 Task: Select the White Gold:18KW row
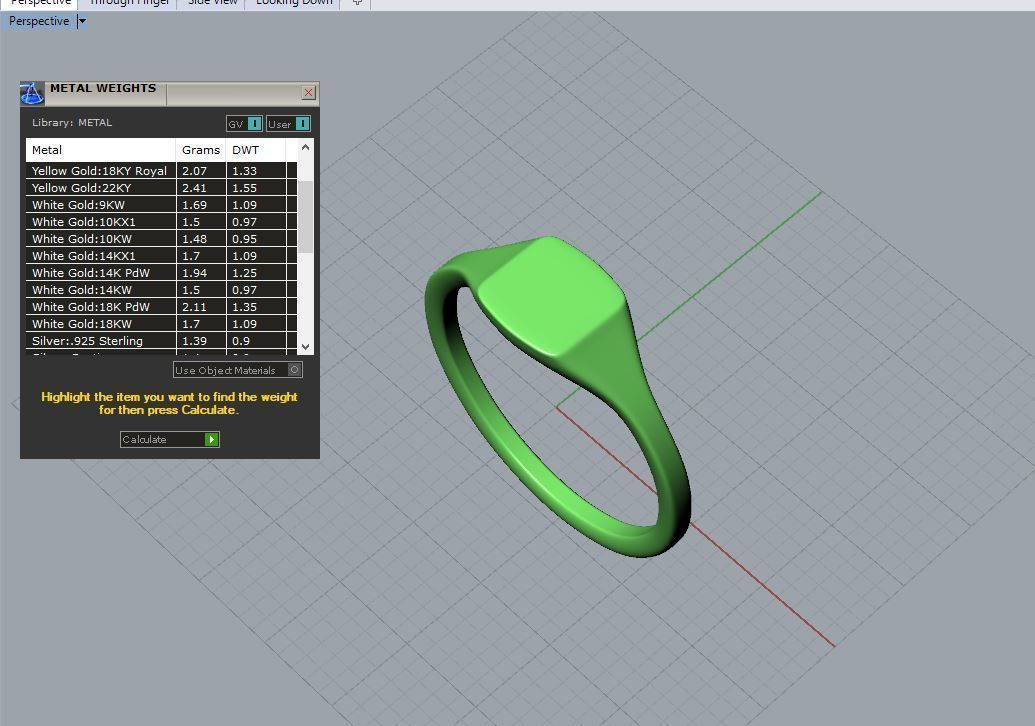click(x=161, y=324)
